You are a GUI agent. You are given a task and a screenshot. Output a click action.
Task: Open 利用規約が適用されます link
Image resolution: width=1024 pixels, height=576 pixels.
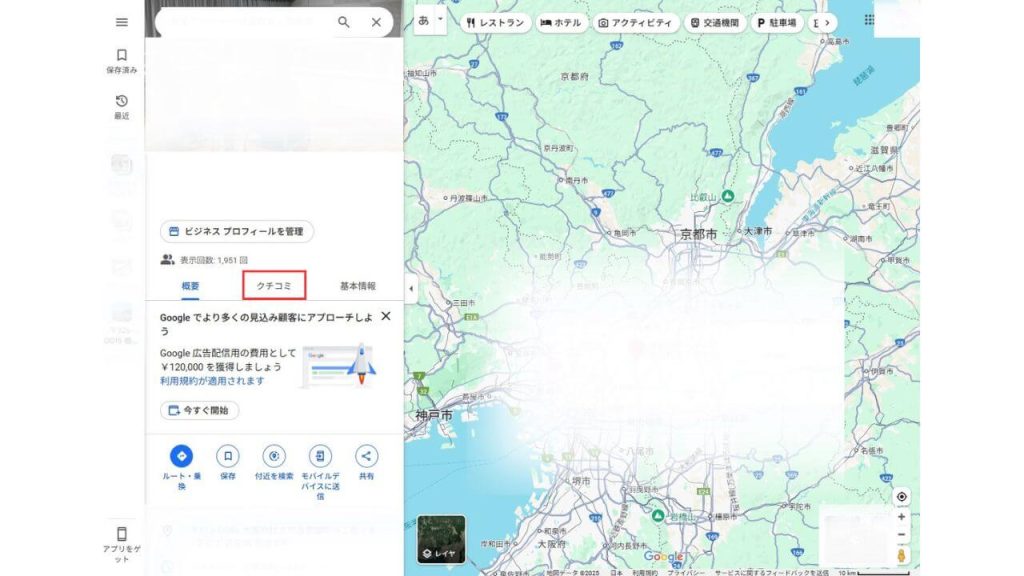click(212, 381)
